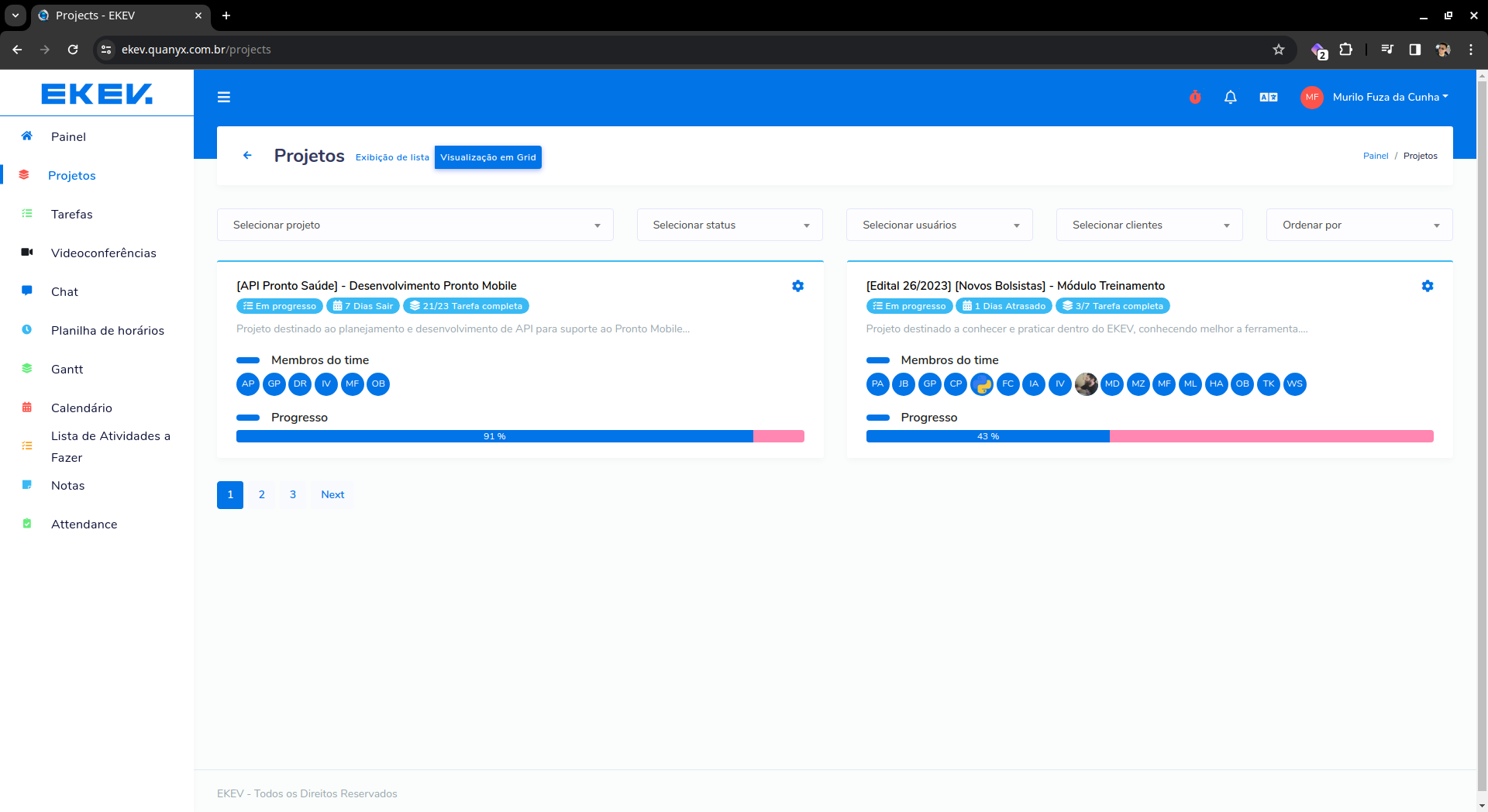Open the notifications bell
The width and height of the screenshot is (1488, 812).
pos(1230,97)
